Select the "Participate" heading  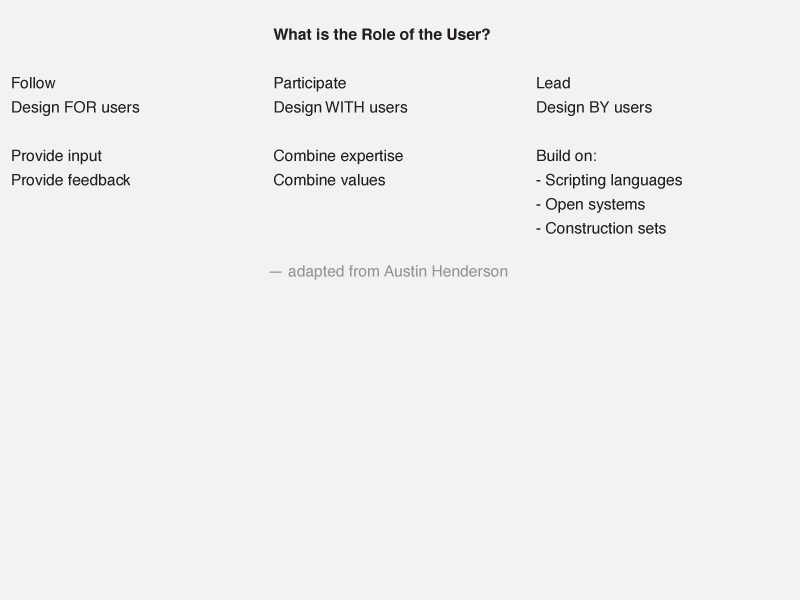(x=310, y=83)
